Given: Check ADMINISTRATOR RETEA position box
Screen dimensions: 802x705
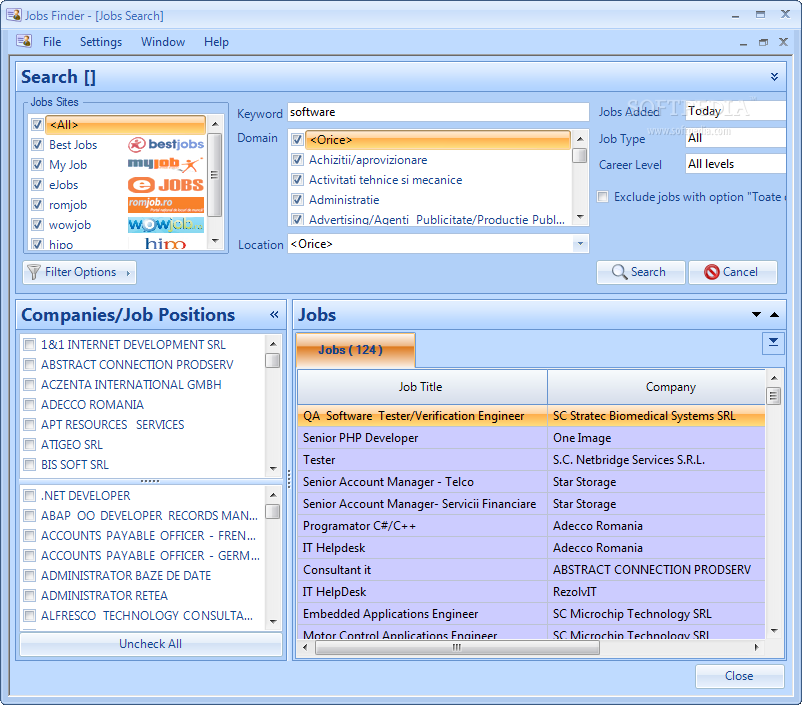Looking at the screenshot, I should (x=30, y=596).
